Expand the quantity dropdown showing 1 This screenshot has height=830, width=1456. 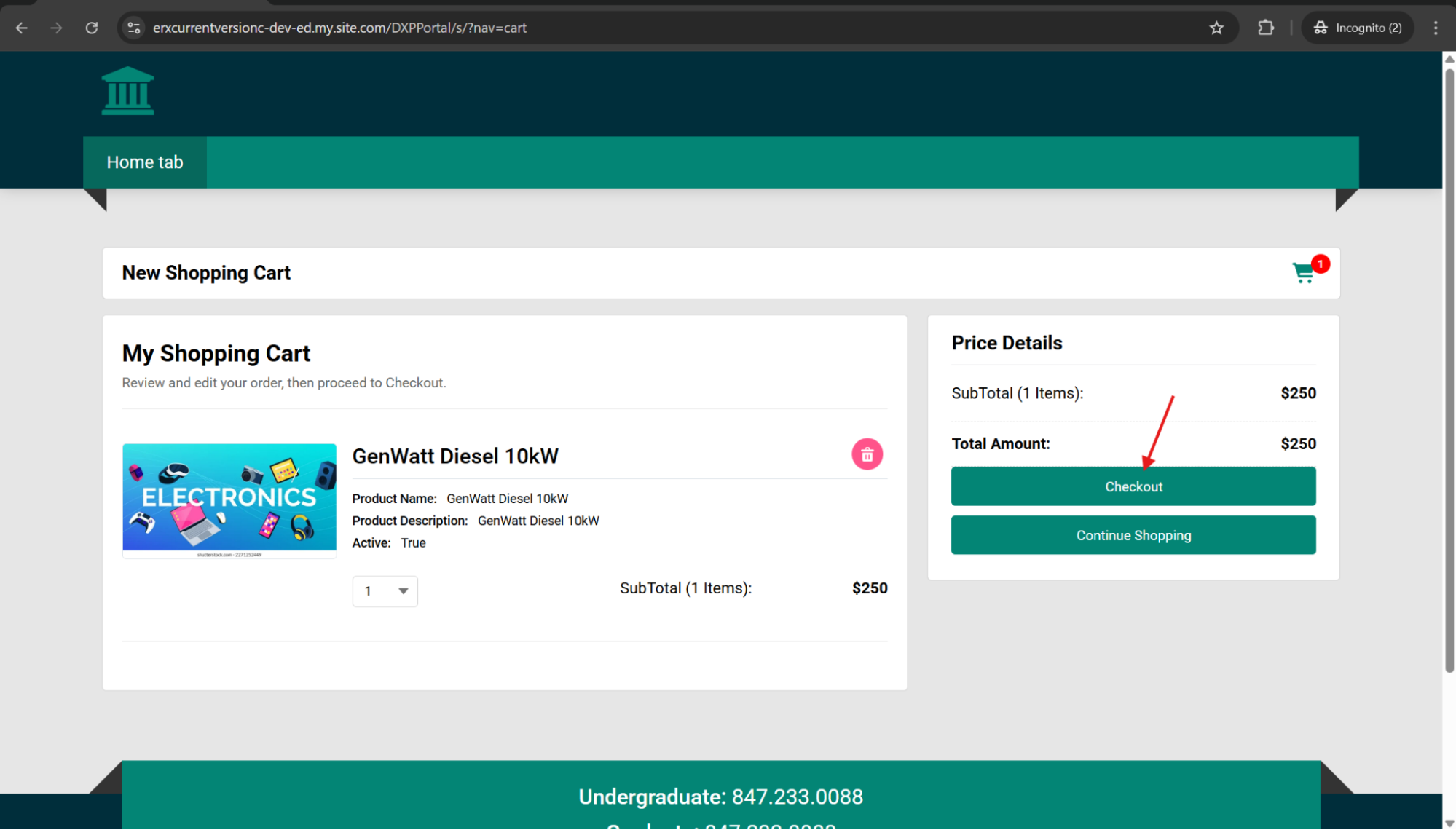(385, 591)
